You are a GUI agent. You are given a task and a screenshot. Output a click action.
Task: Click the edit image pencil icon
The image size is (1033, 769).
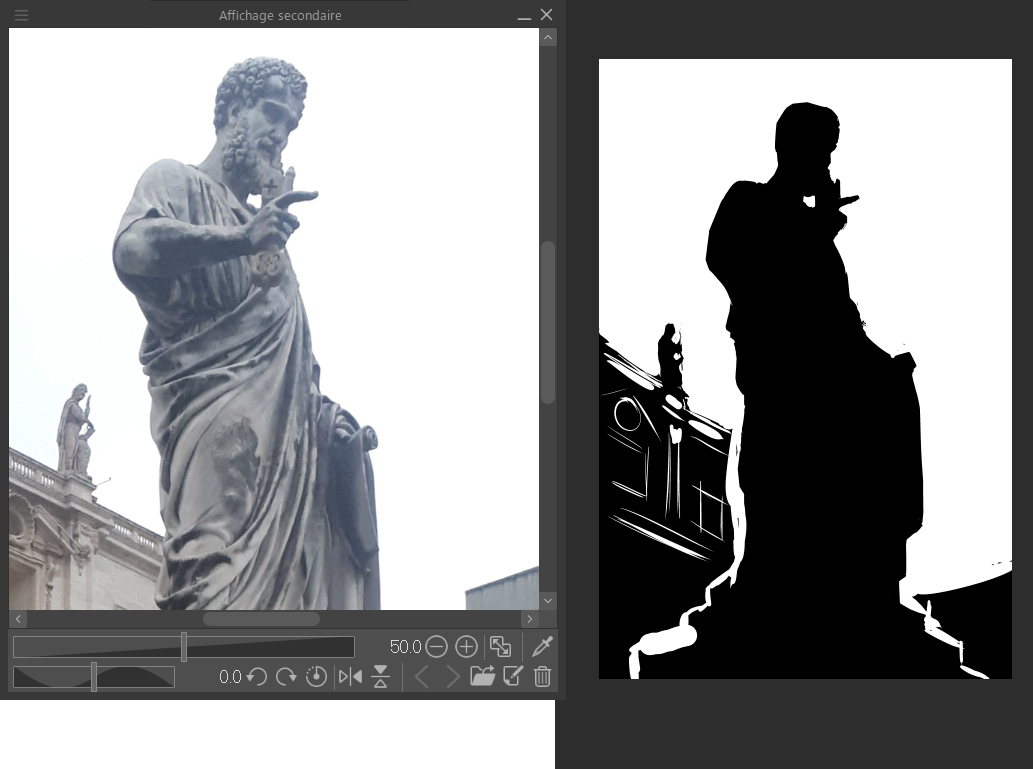513,677
